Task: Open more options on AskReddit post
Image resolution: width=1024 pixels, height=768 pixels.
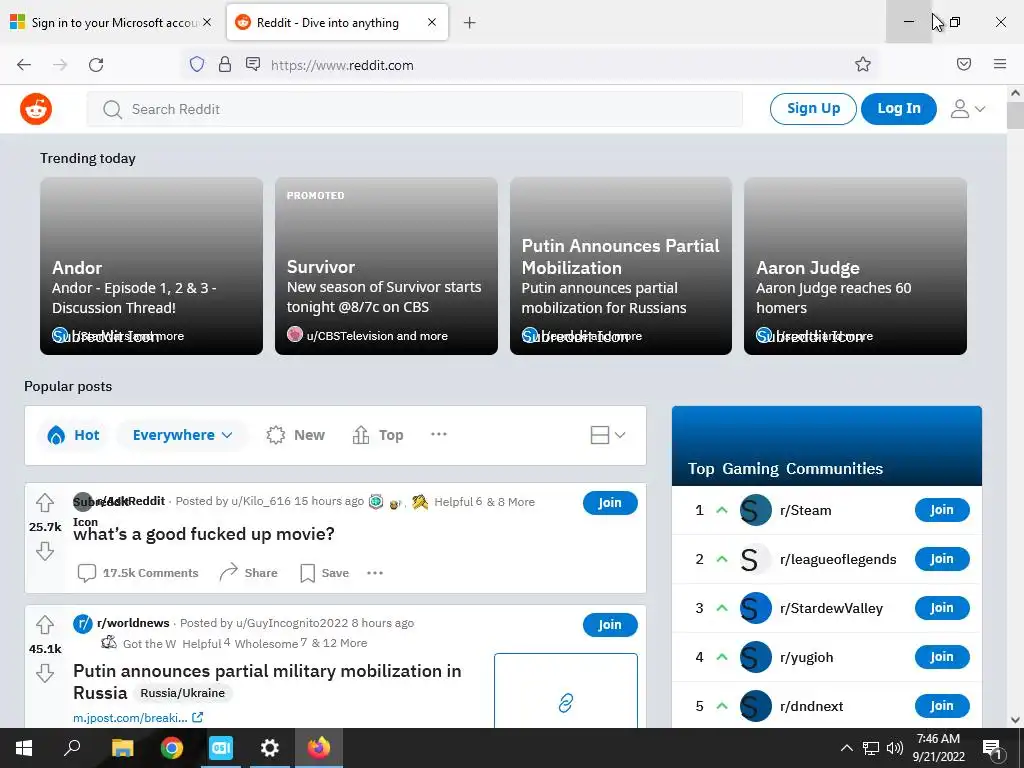Action: click(375, 573)
